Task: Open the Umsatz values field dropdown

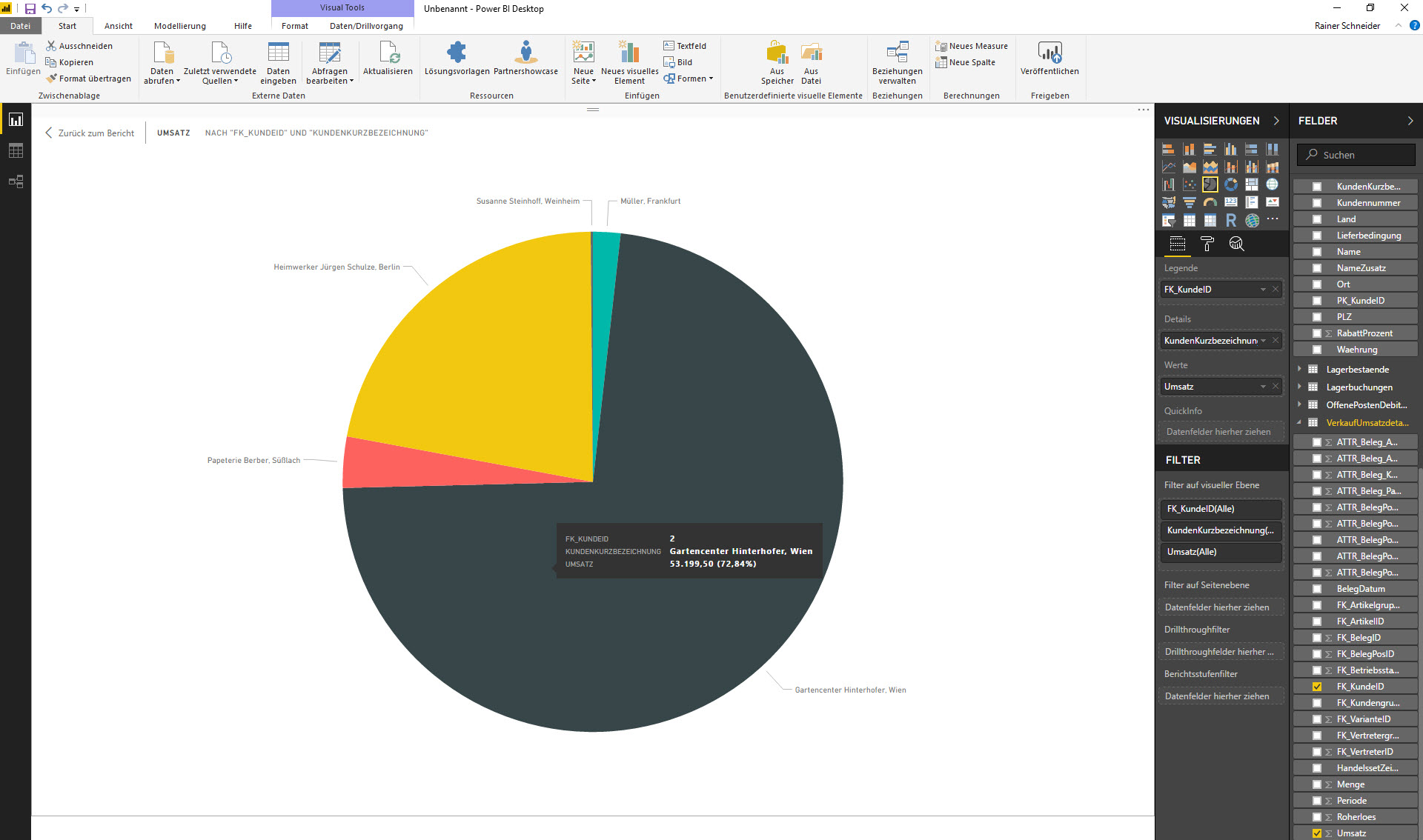Action: click(x=1263, y=387)
